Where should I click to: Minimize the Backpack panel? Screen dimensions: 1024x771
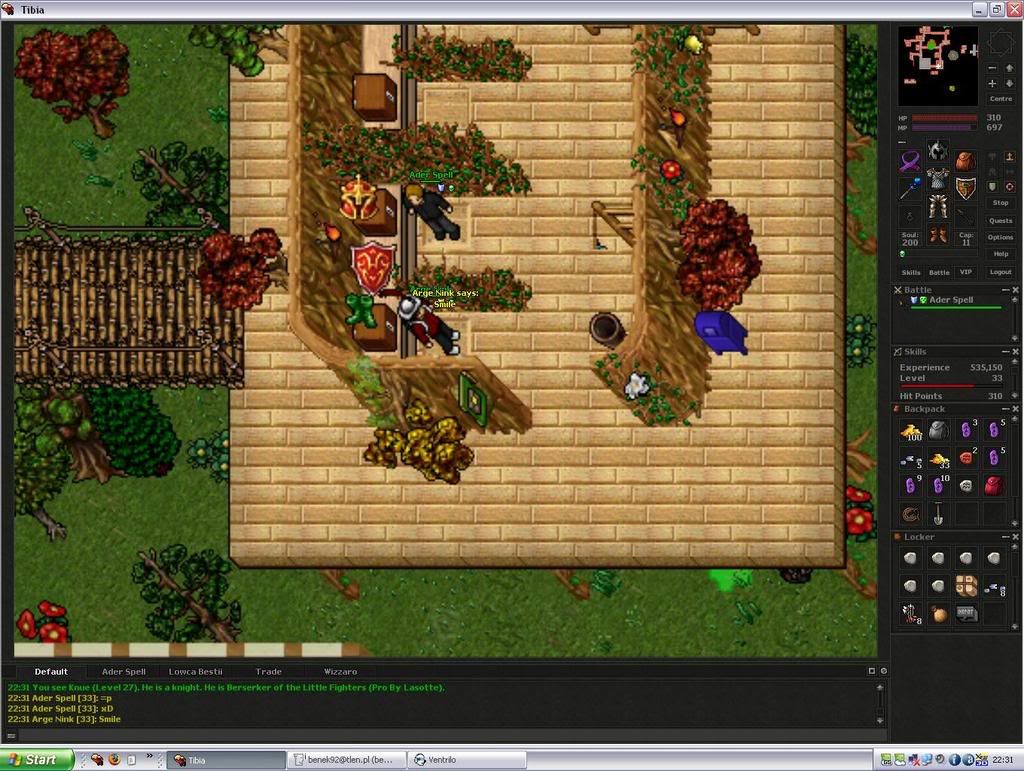(x=1006, y=409)
